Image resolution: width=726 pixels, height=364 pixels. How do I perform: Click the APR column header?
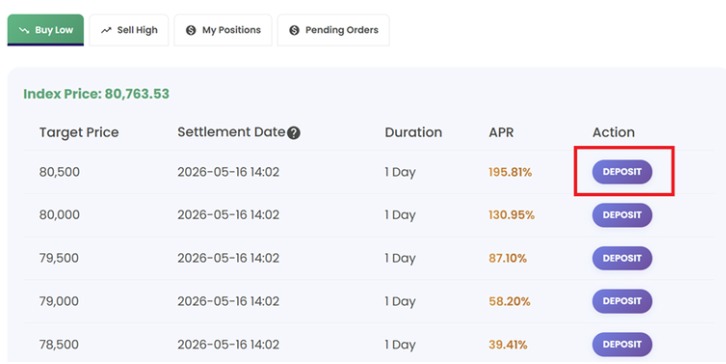click(x=501, y=132)
